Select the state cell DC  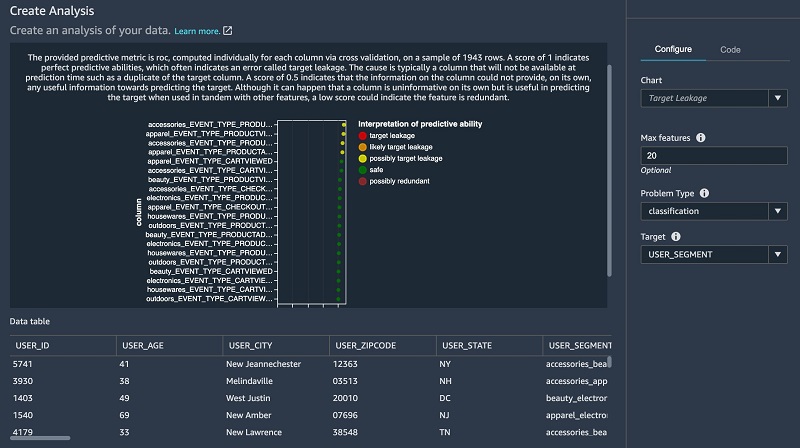point(445,398)
